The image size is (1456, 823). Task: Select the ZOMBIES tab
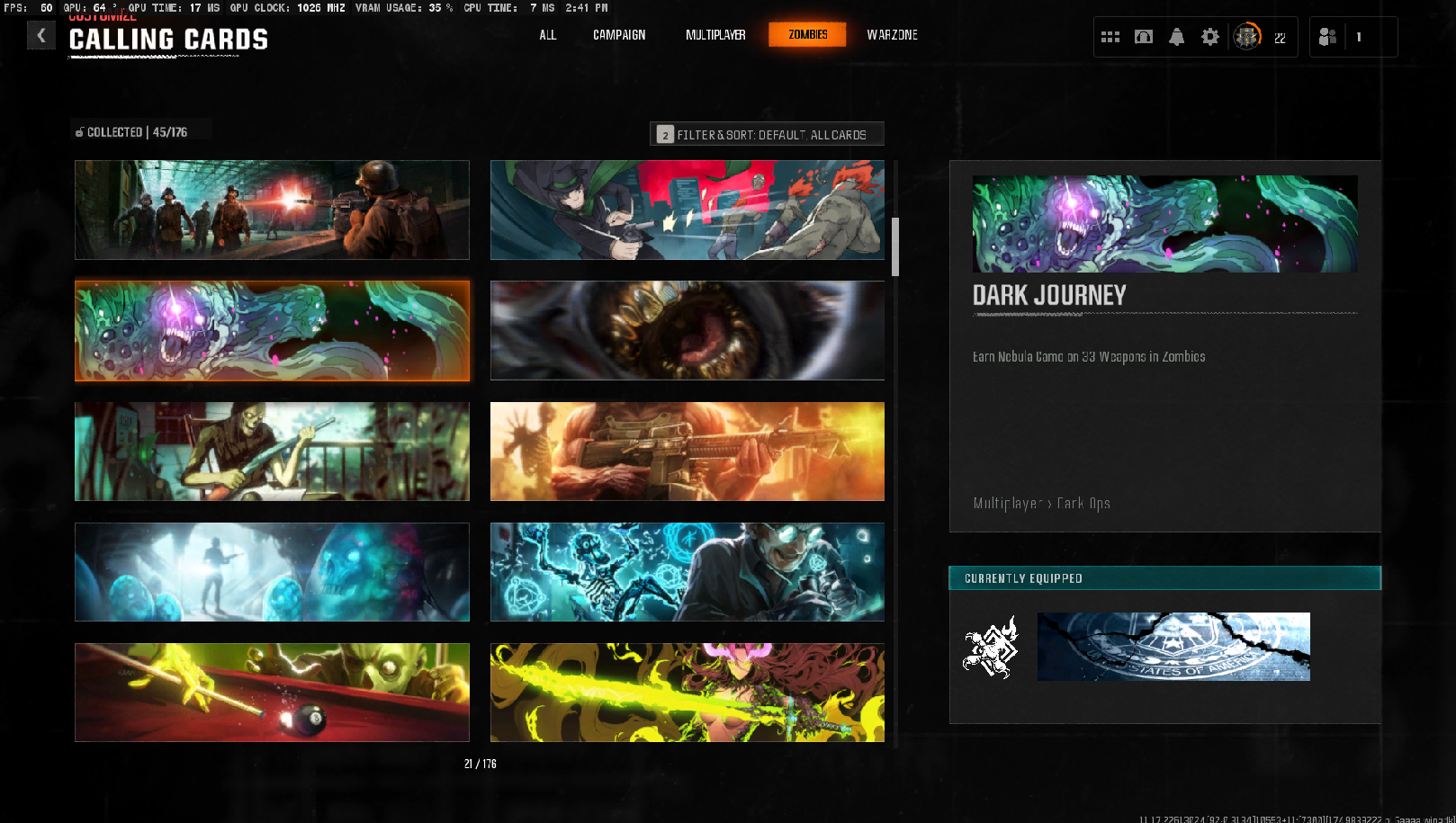pyautogui.click(x=807, y=34)
